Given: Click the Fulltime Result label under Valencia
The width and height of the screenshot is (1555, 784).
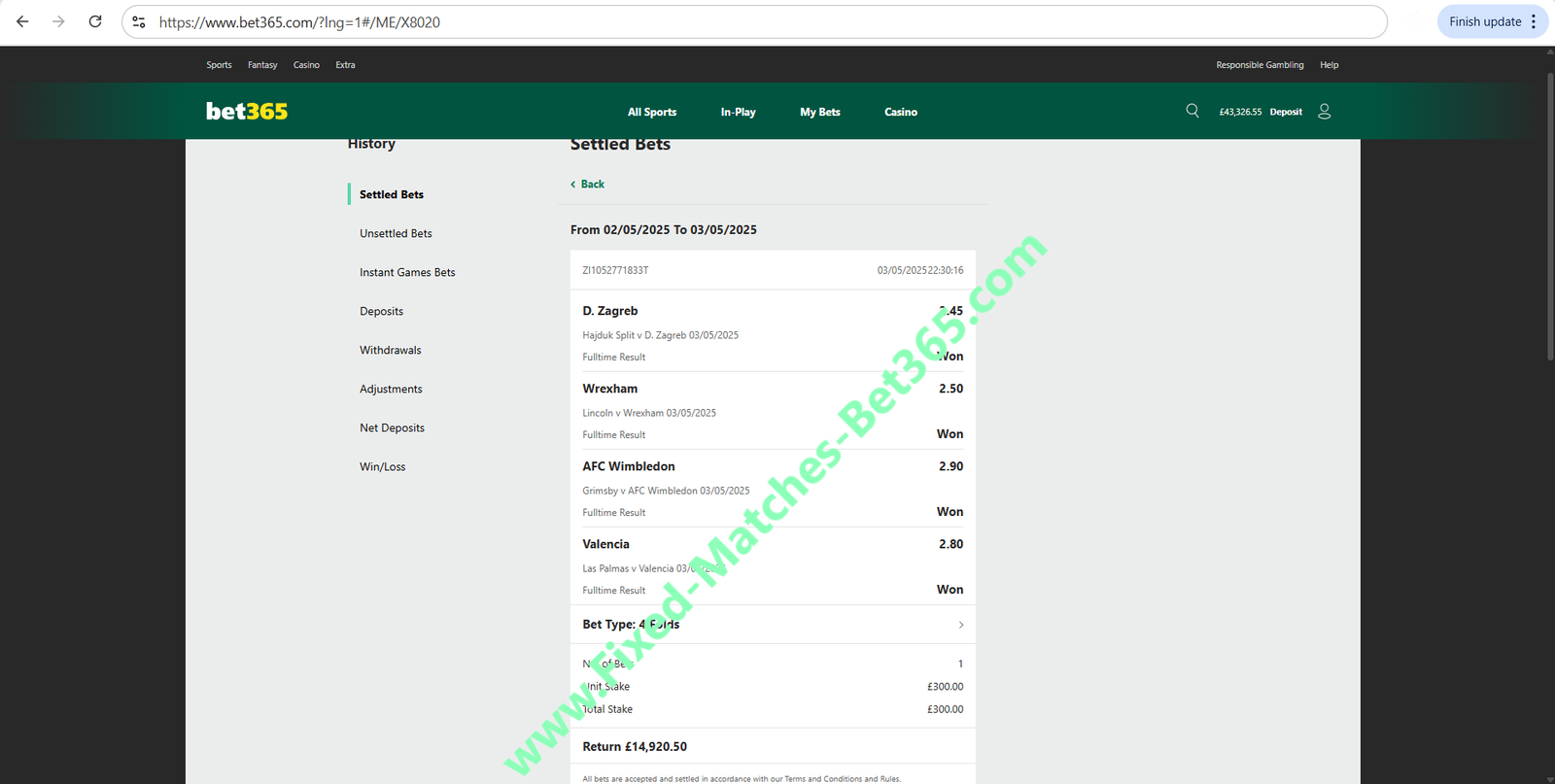Looking at the screenshot, I should point(614,591).
